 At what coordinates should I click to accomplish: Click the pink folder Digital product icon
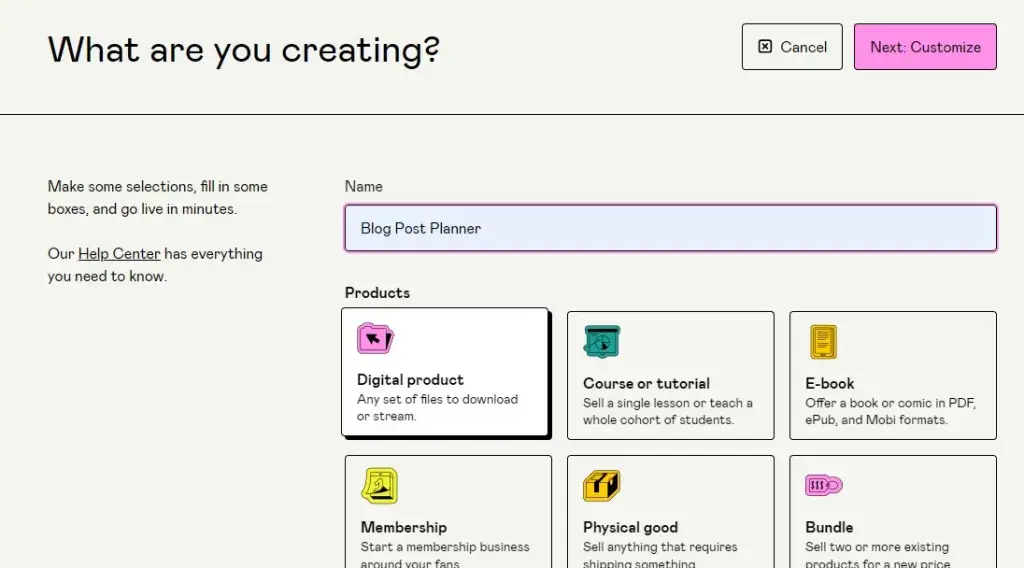click(375, 340)
